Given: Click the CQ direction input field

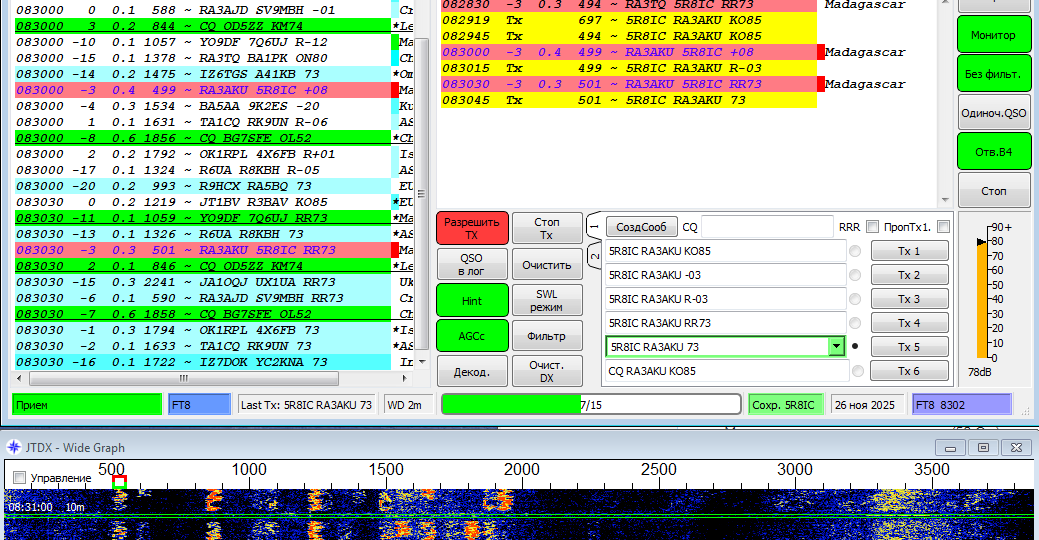Looking at the screenshot, I should pos(767,227).
